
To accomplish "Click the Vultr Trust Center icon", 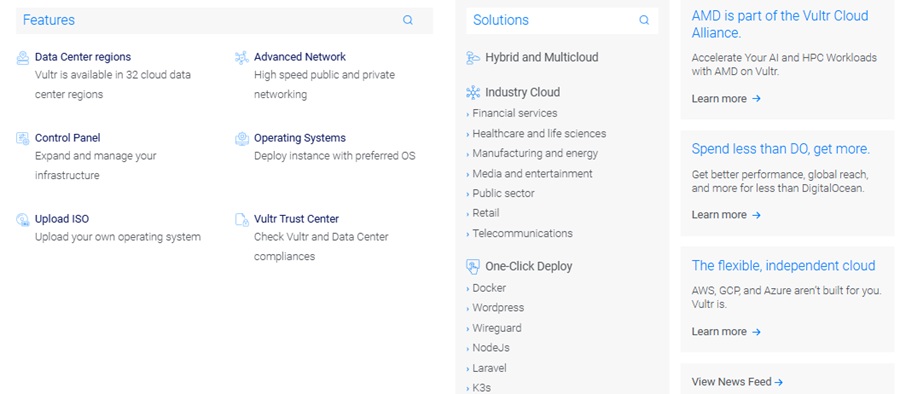I will [x=242, y=219].
